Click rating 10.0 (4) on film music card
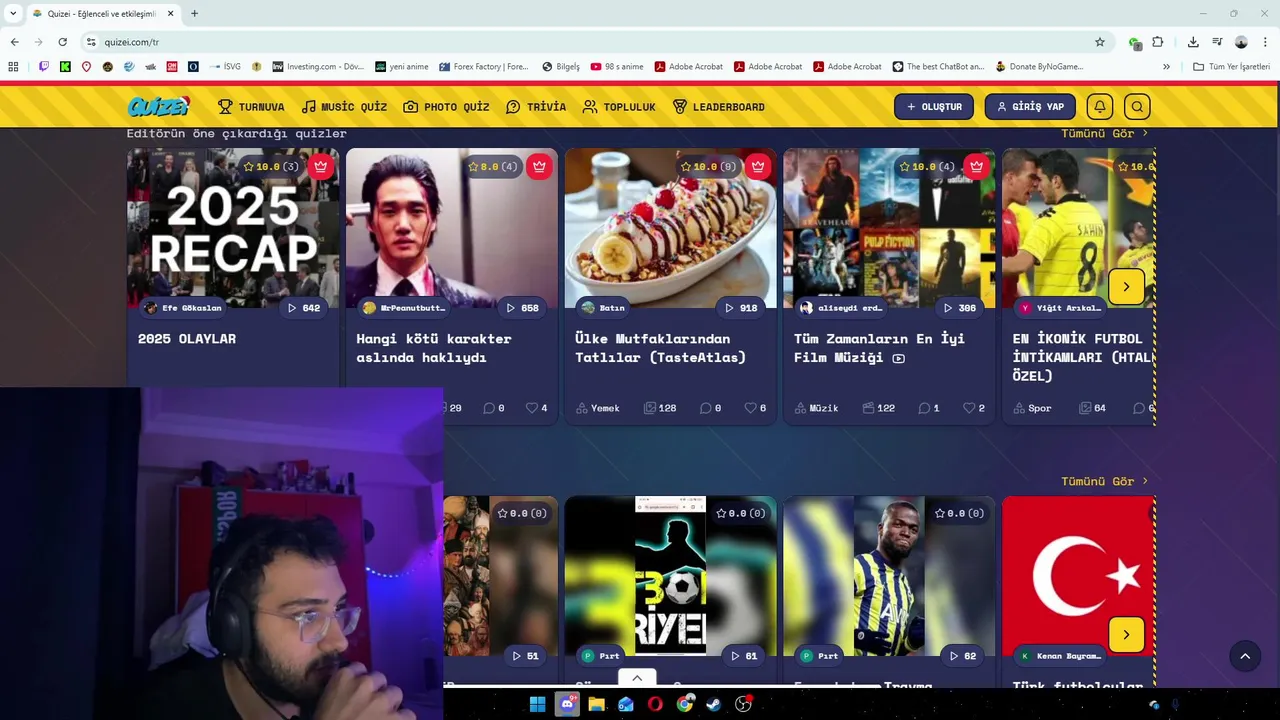 926,166
